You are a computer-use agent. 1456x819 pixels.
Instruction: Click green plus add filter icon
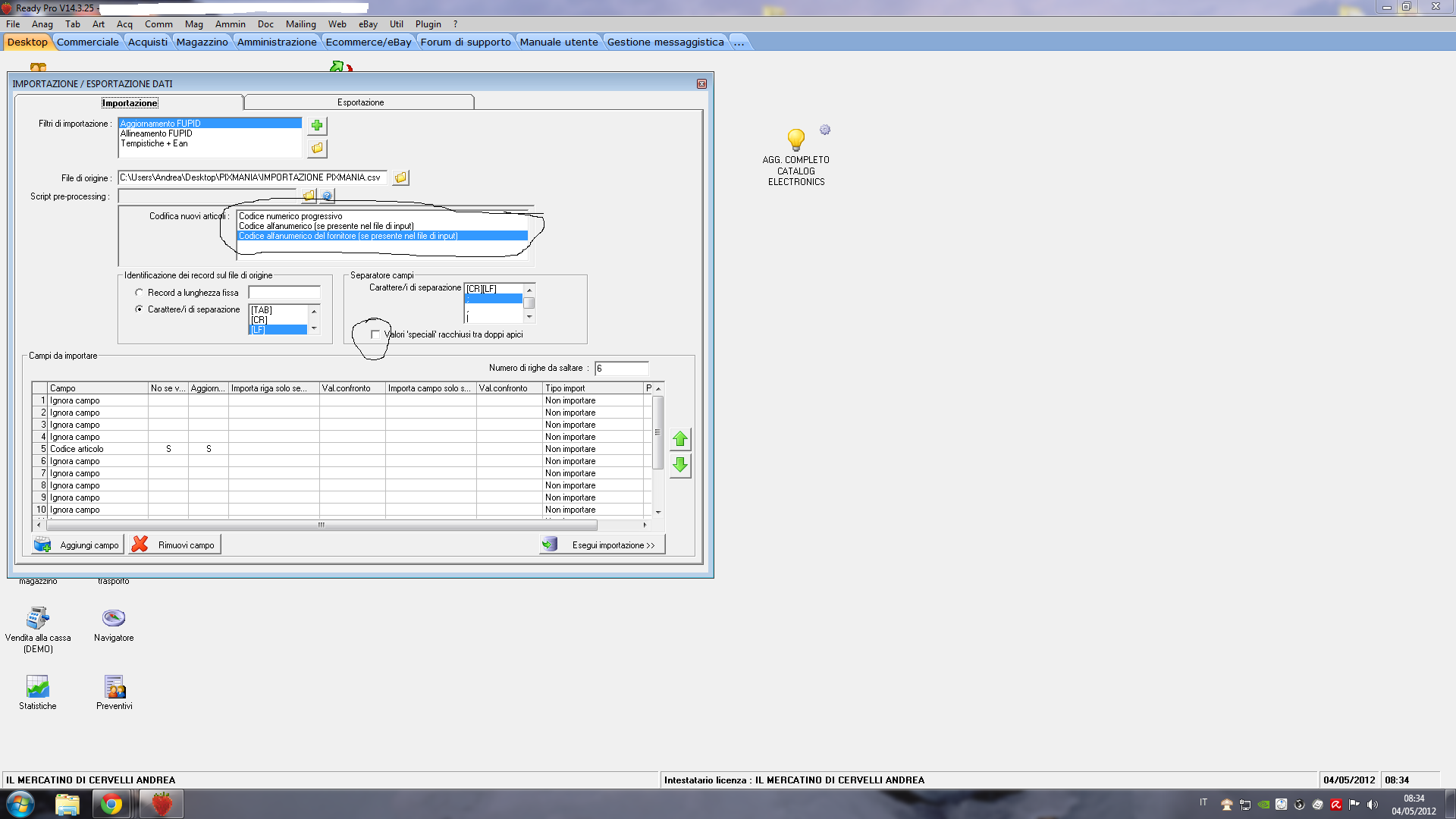317,125
